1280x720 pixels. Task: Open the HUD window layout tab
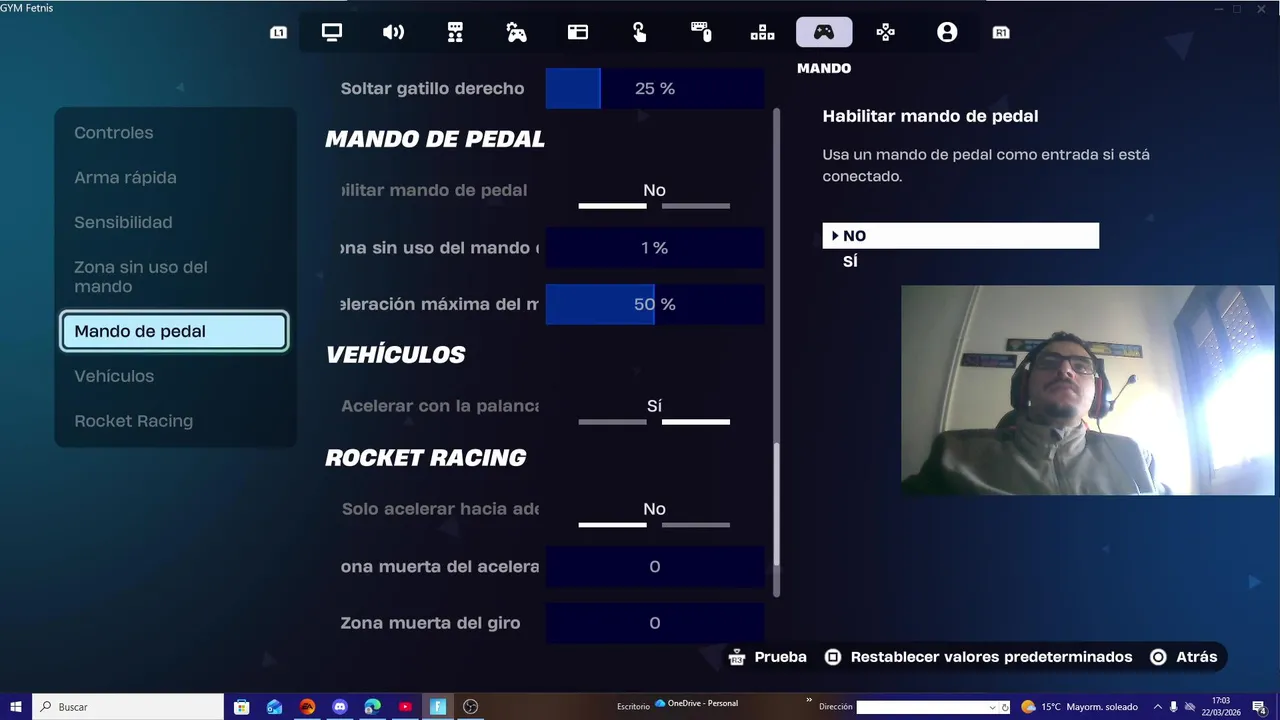(578, 32)
